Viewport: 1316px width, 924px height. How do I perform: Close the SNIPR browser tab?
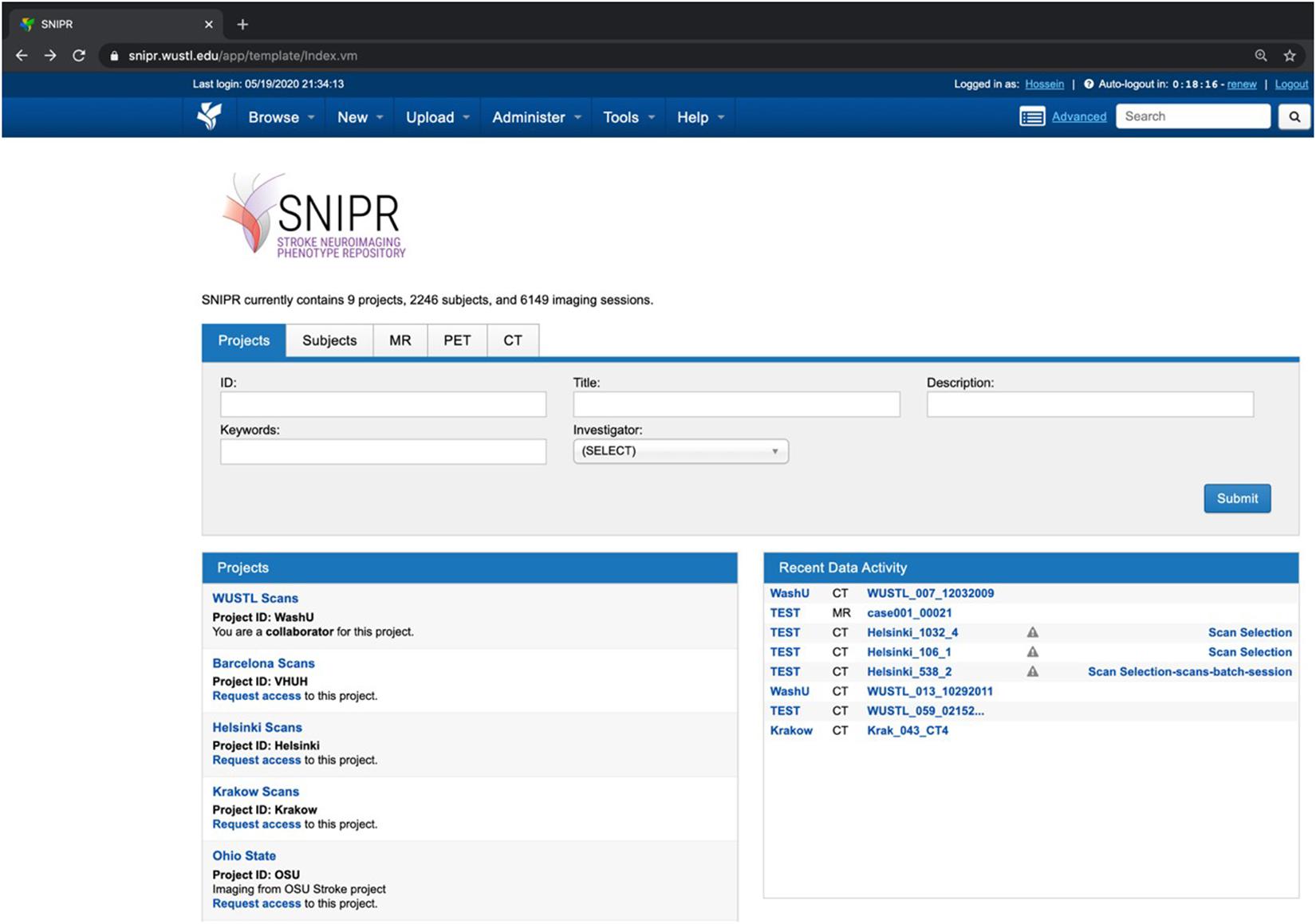click(x=209, y=25)
